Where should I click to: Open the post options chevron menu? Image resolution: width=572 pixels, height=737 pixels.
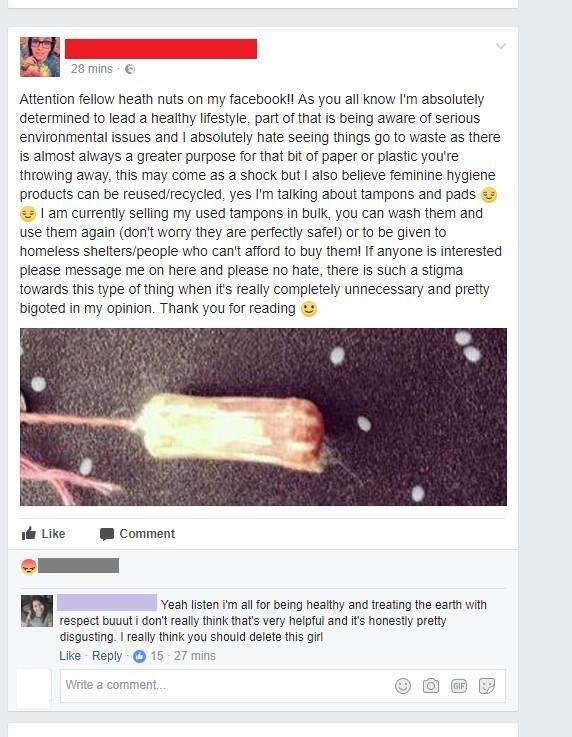point(501,46)
